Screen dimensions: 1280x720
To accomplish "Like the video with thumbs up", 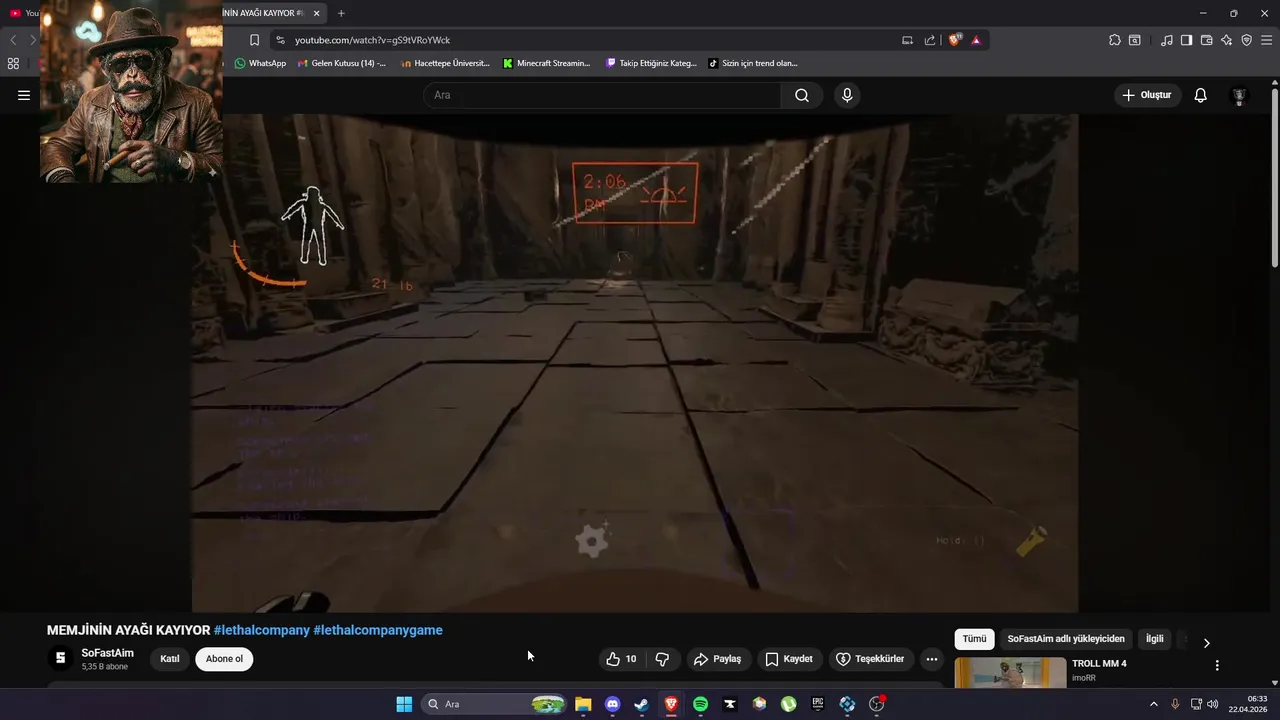I will (621, 659).
